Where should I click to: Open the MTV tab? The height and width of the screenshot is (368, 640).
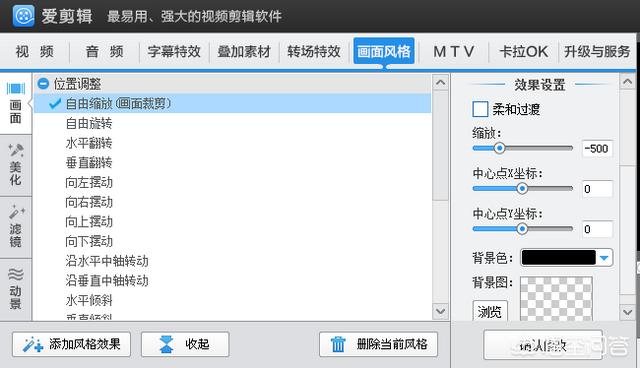pyautogui.click(x=453, y=52)
